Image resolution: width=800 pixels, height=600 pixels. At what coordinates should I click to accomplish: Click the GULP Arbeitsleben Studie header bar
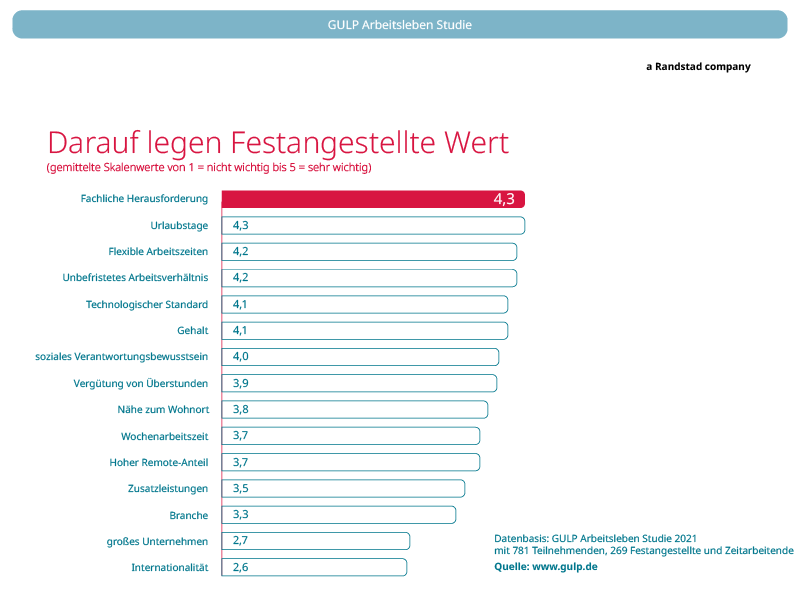[400, 24]
